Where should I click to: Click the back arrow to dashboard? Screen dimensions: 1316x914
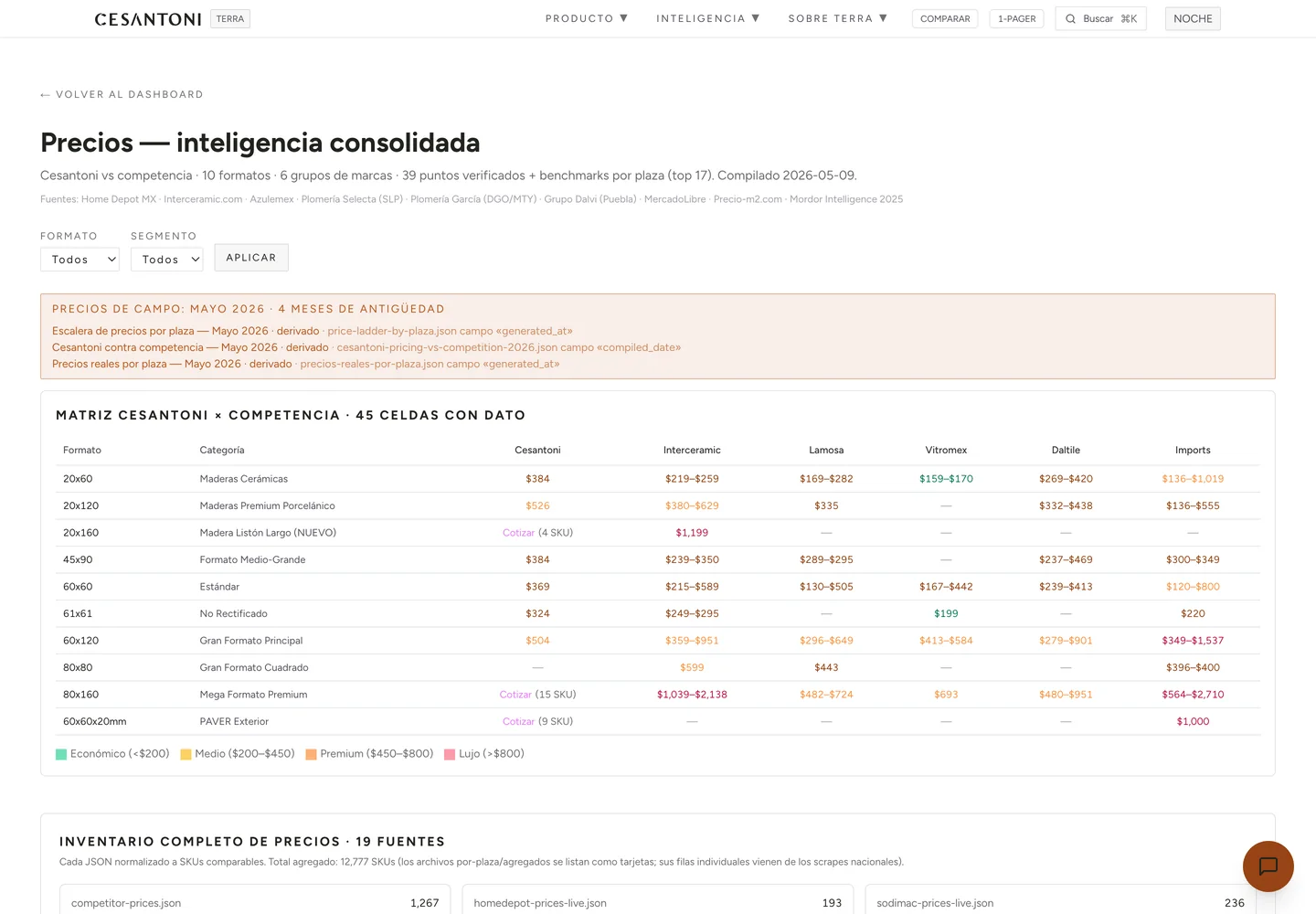46,95
